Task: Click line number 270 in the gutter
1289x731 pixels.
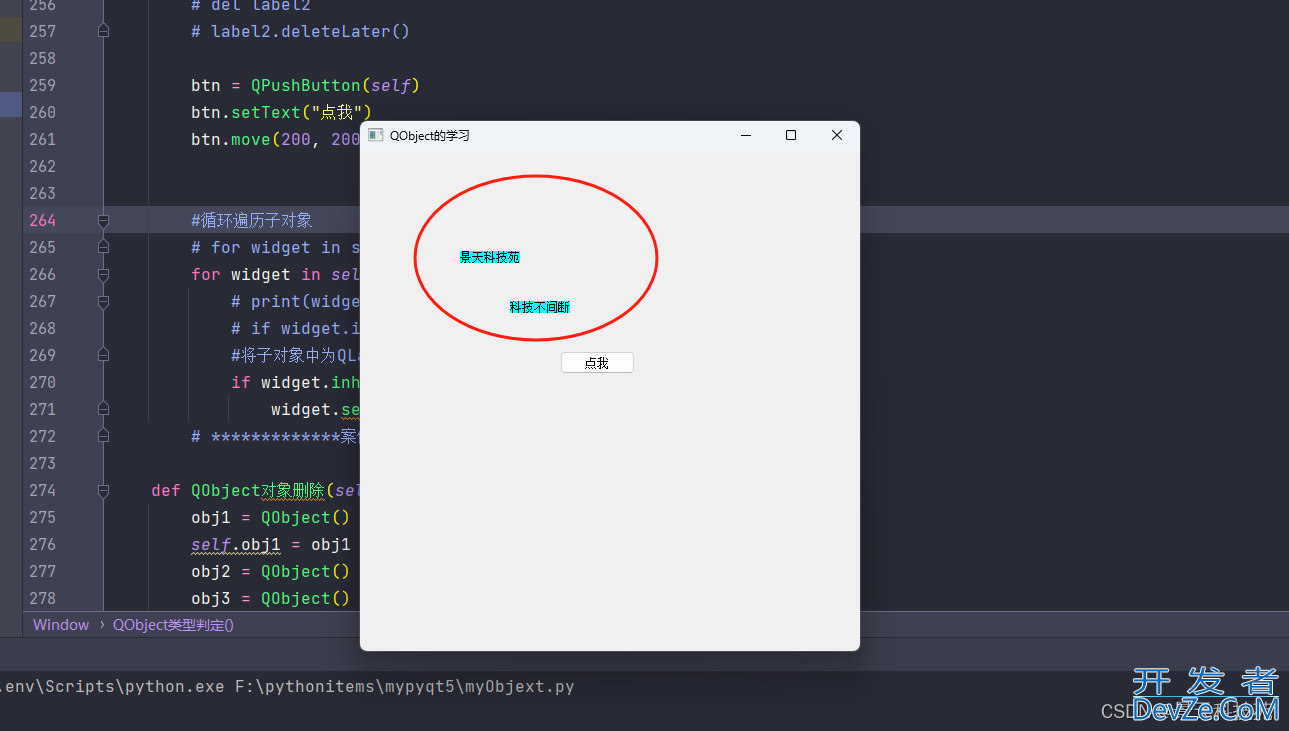Action: pyautogui.click(x=43, y=382)
